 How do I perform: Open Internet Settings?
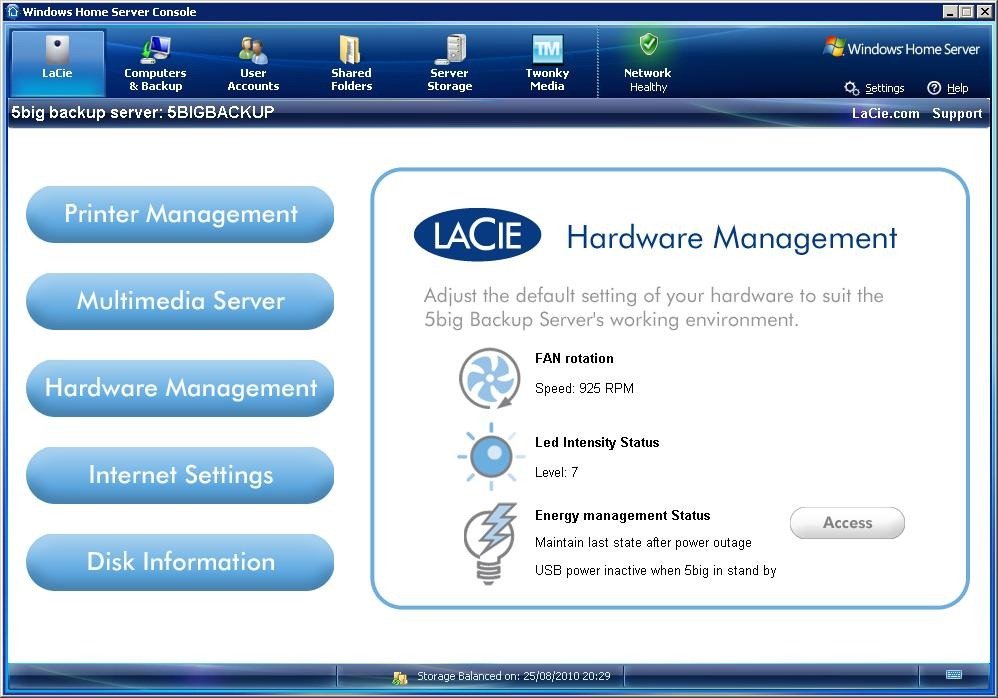[x=180, y=475]
